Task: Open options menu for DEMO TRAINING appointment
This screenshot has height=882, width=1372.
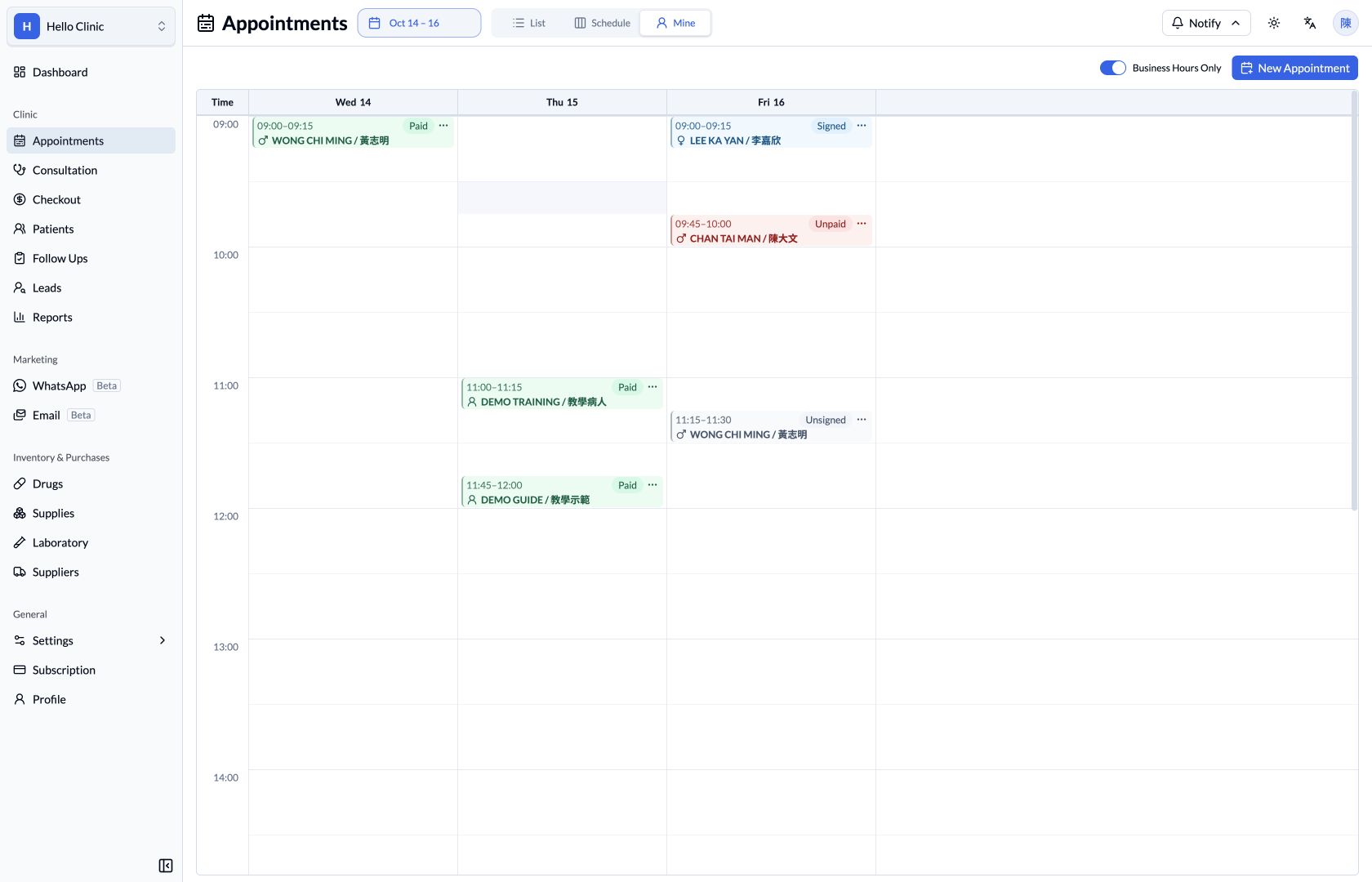Action: pos(653,387)
